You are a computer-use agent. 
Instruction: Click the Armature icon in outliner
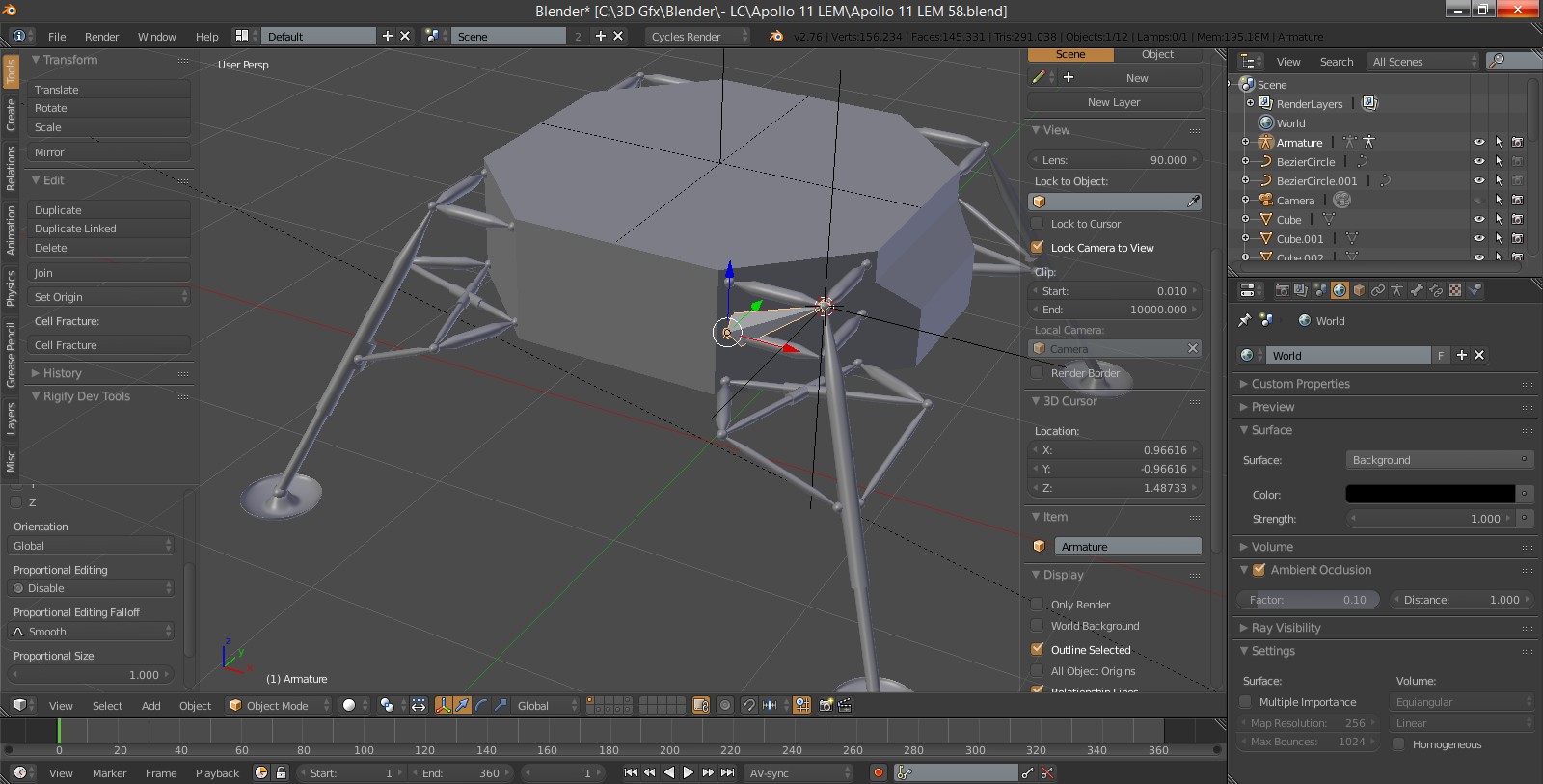pyautogui.click(x=1266, y=142)
